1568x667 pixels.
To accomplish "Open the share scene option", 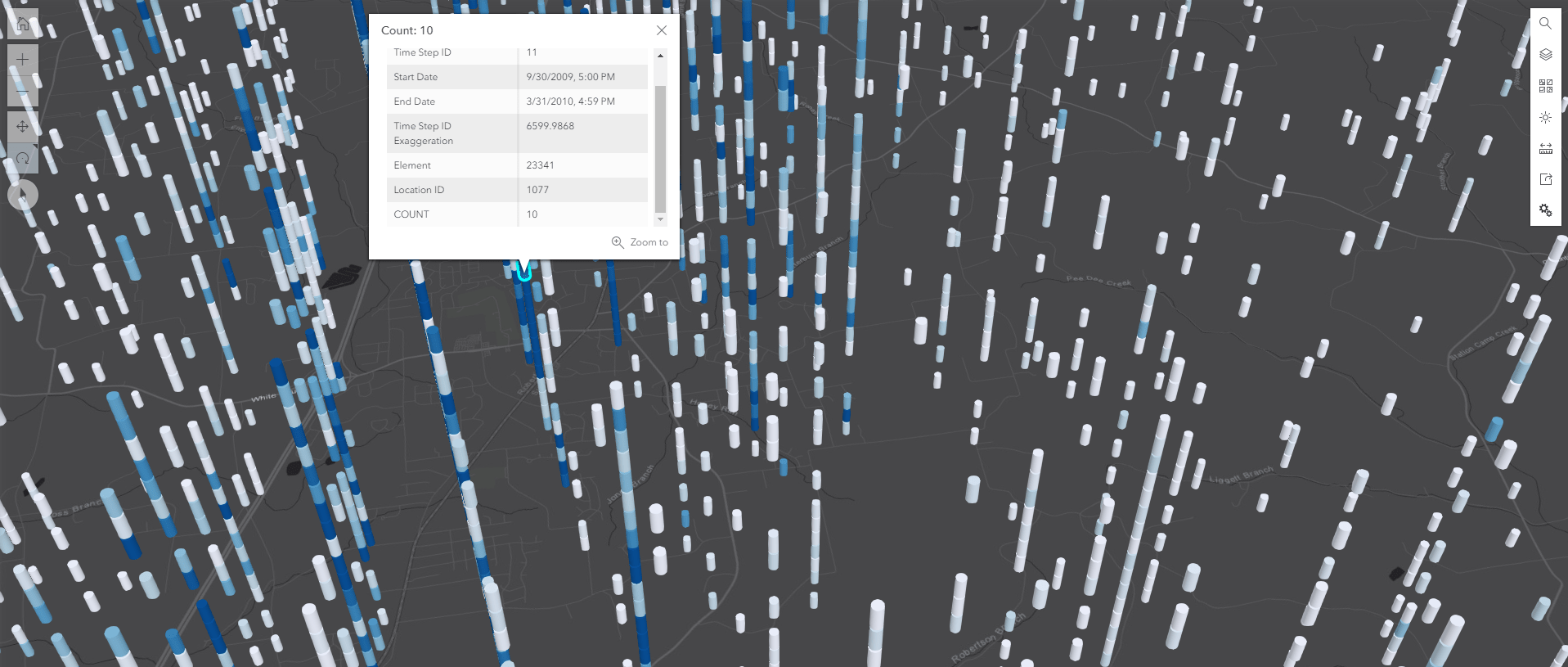I will point(1545,179).
